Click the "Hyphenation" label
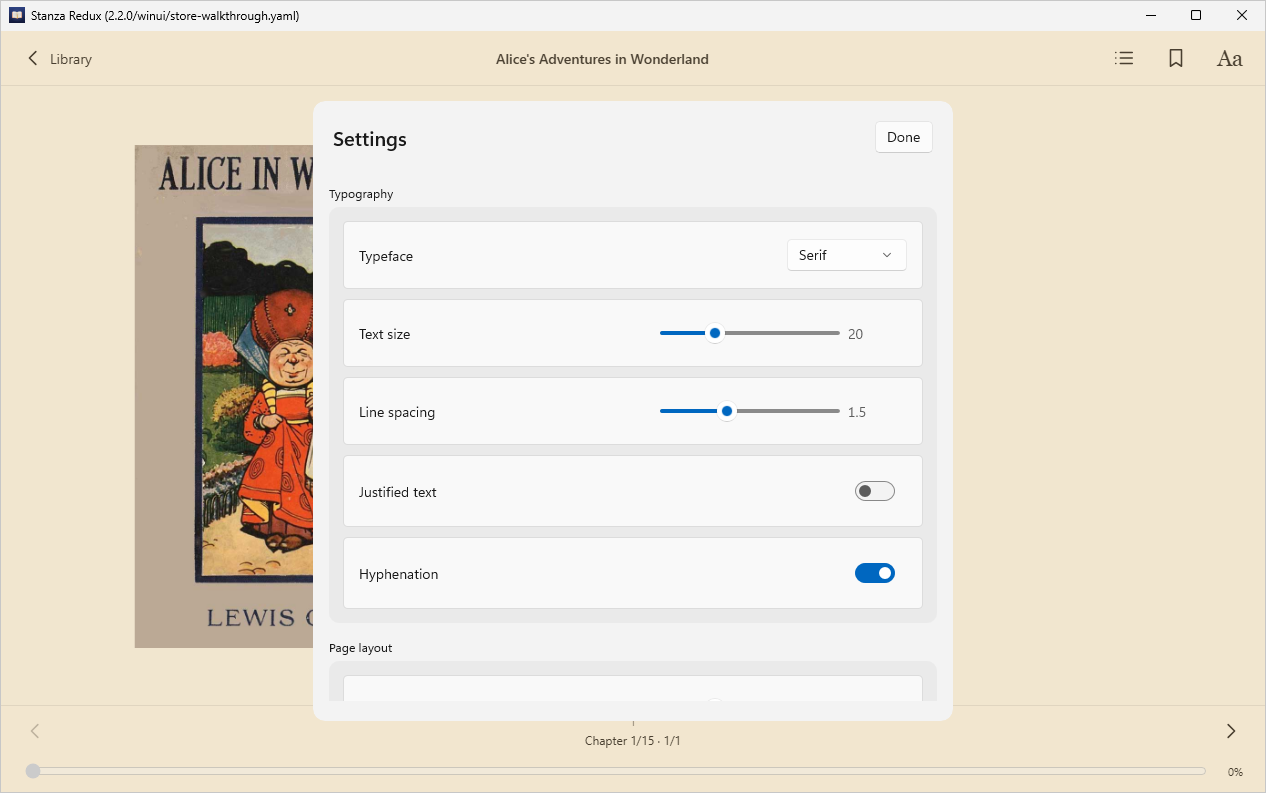 [399, 574]
